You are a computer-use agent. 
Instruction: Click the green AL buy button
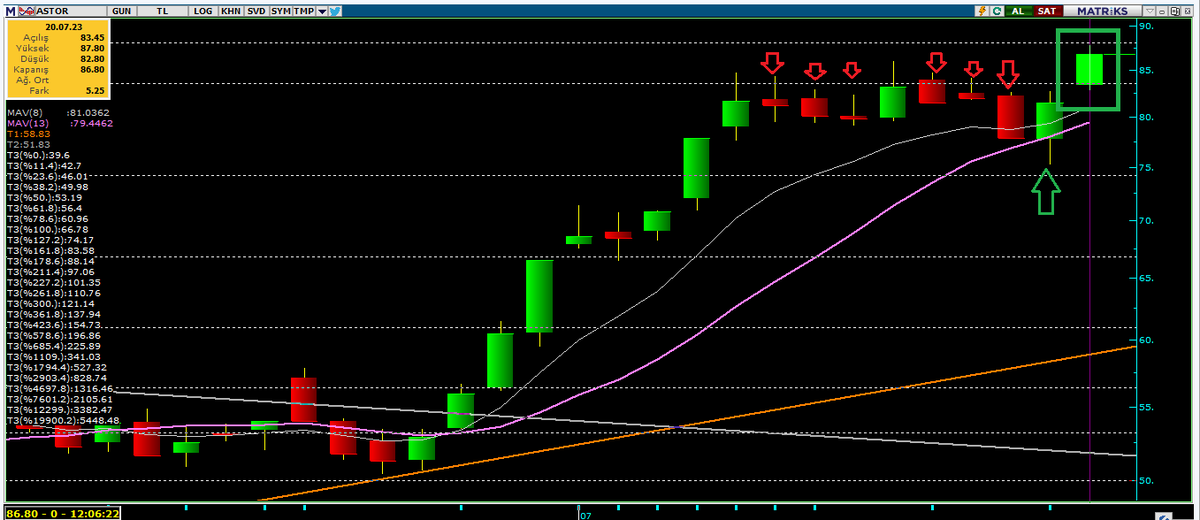(x=1018, y=10)
